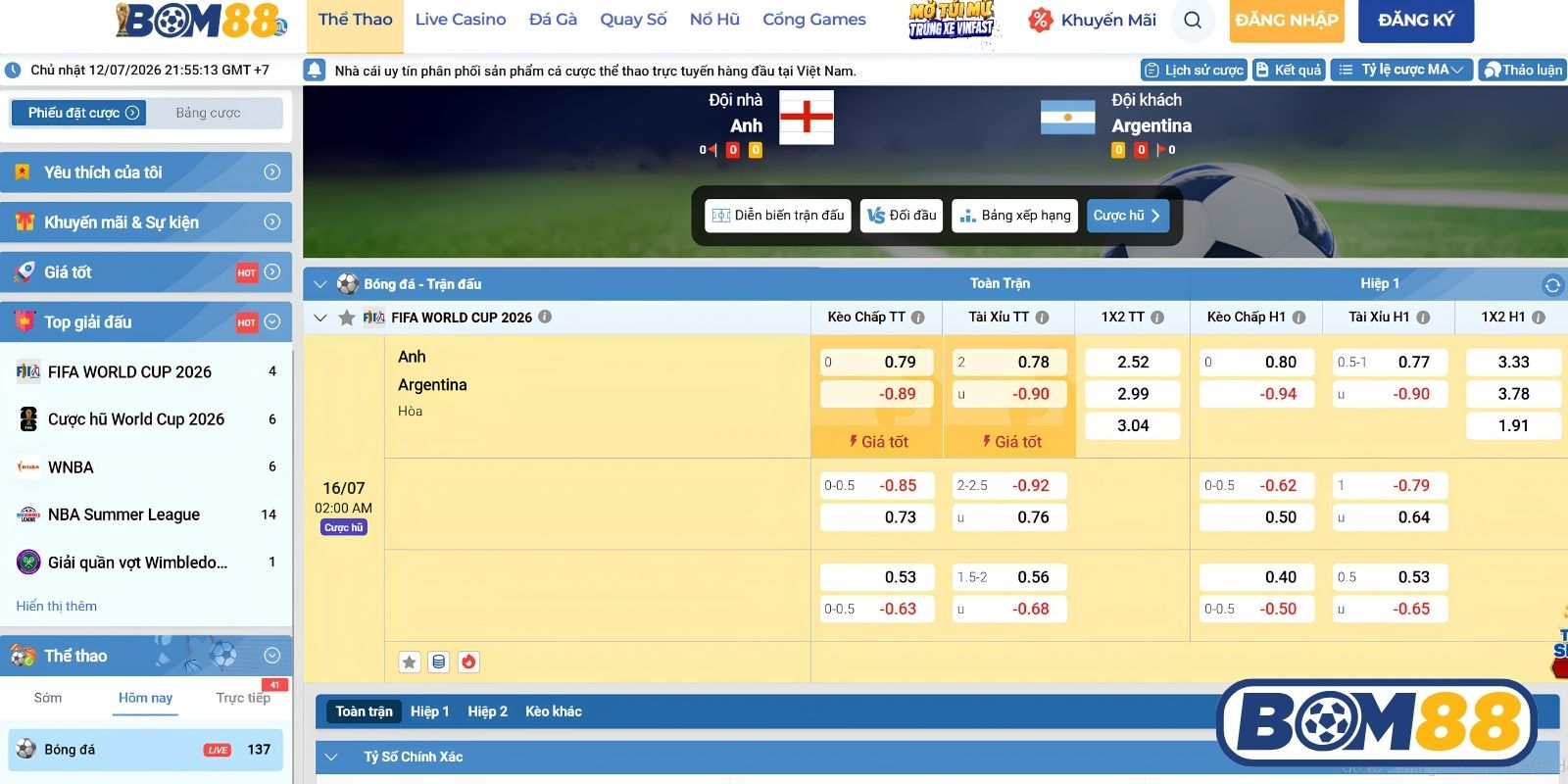Click the flame hot icon under match
This screenshot has height=784, width=1568.
[468, 662]
